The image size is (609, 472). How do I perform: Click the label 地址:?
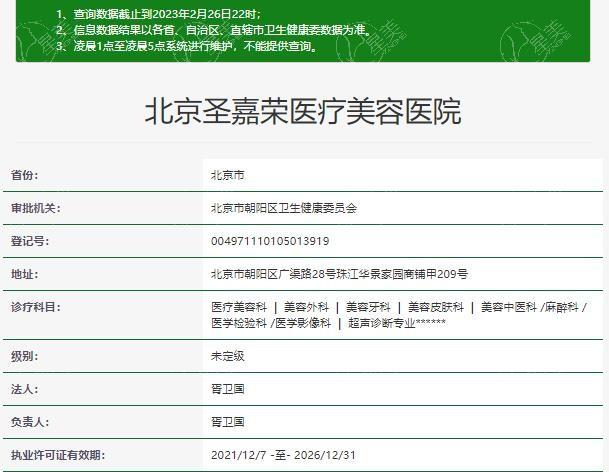[24, 274]
